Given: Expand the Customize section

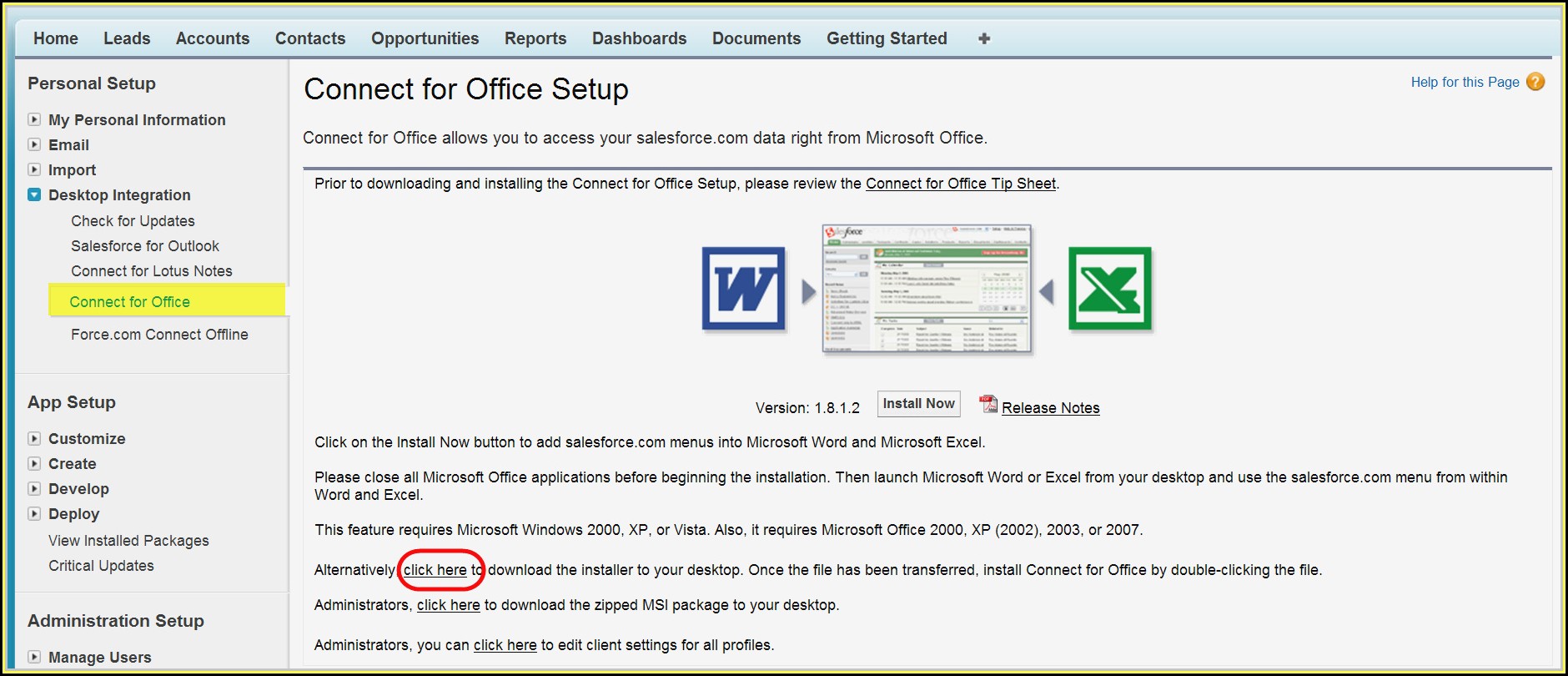Looking at the screenshot, I should [34, 438].
